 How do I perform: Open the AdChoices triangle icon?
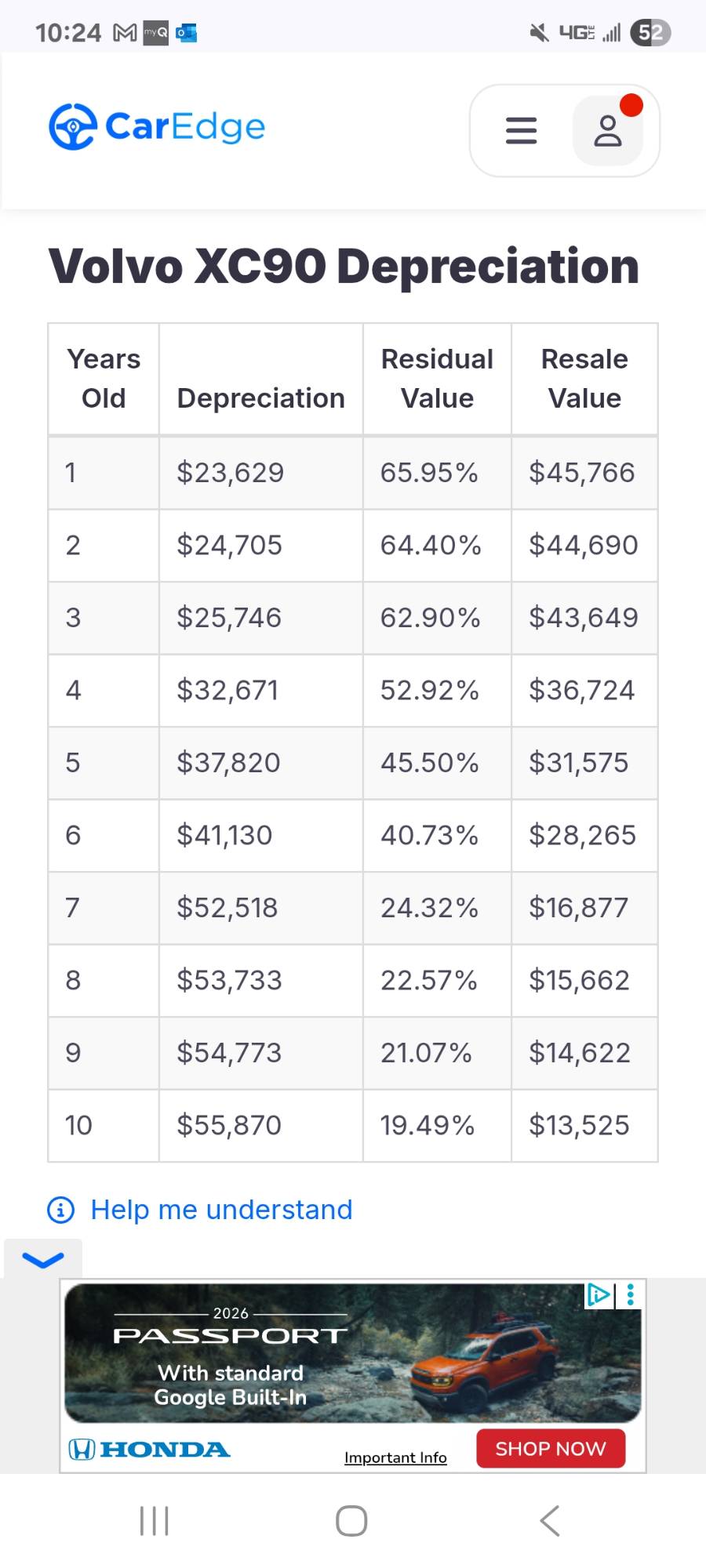(599, 1294)
